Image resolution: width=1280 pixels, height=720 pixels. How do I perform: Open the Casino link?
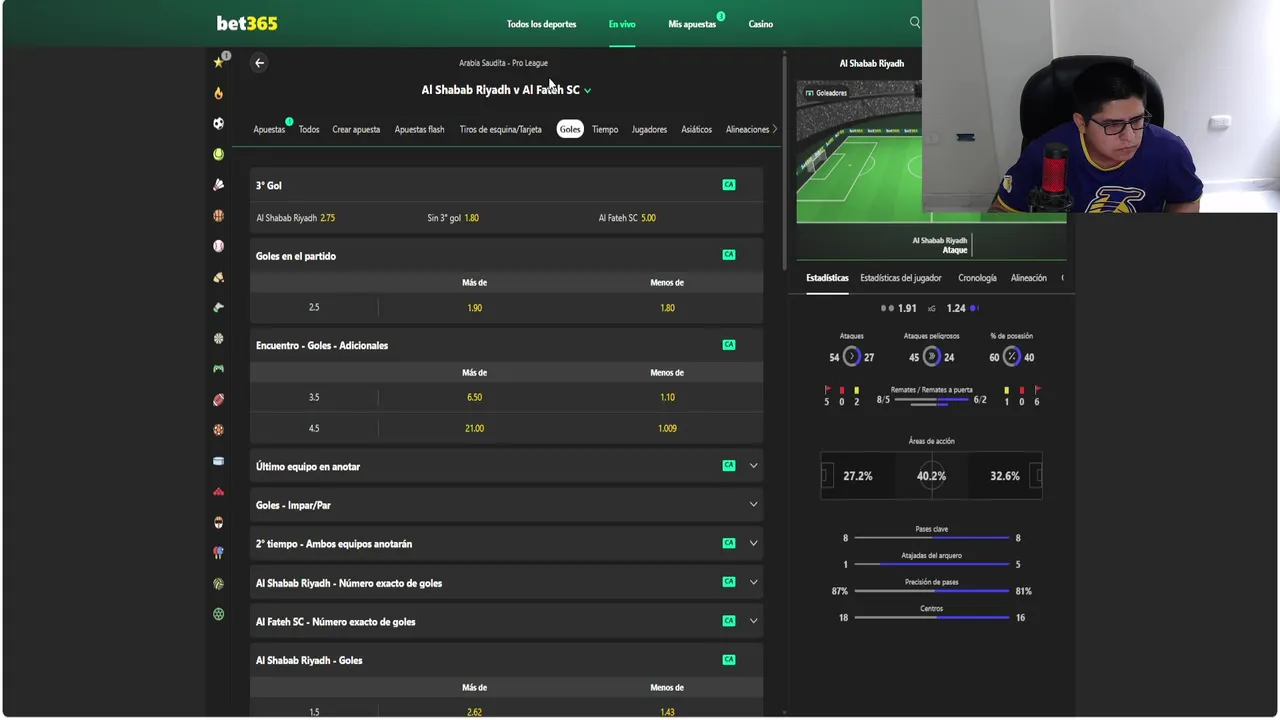coord(761,24)
